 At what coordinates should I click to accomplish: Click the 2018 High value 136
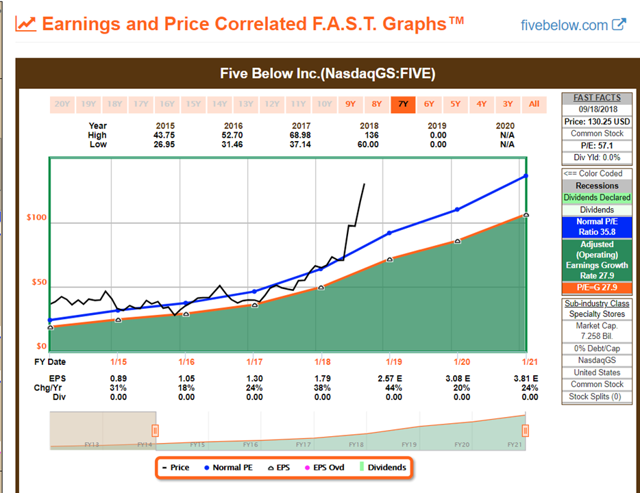371,135
